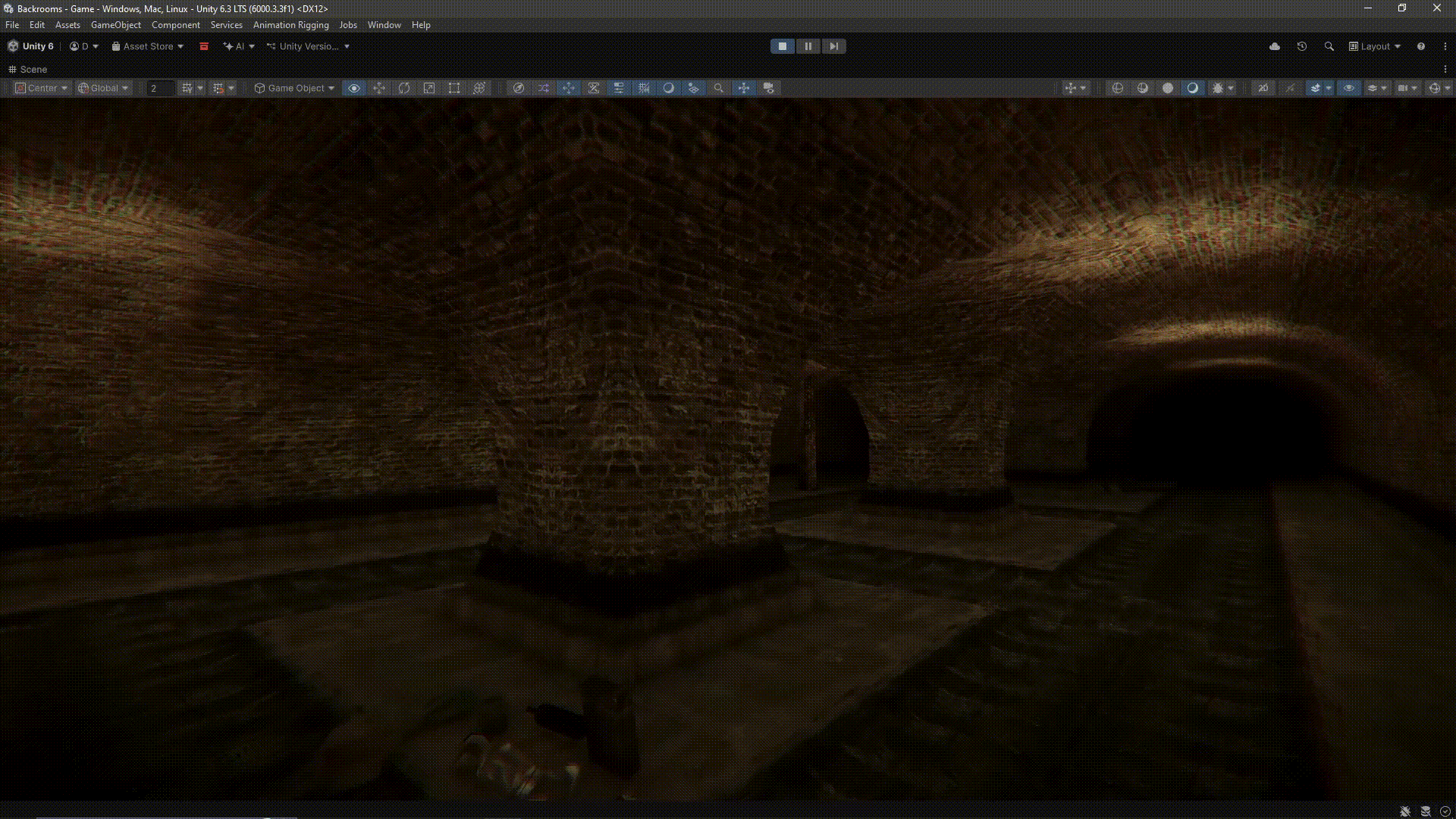This screenshot has width=1456, height=819.
Task: Toggle scene visibility eye on the right
Action: pyautogui.click(x=1349, y=88)
